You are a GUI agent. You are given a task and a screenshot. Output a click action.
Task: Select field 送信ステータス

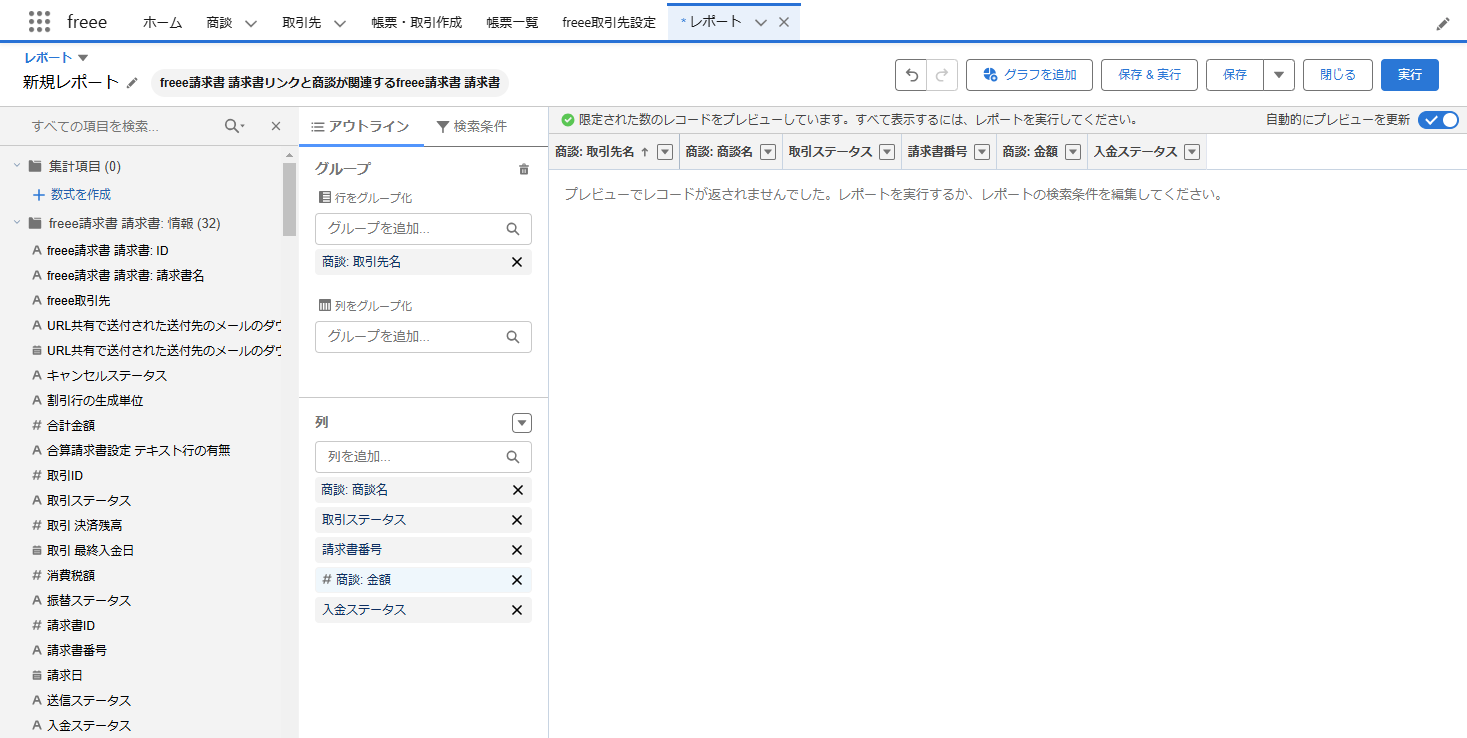(x=88, y=700)
